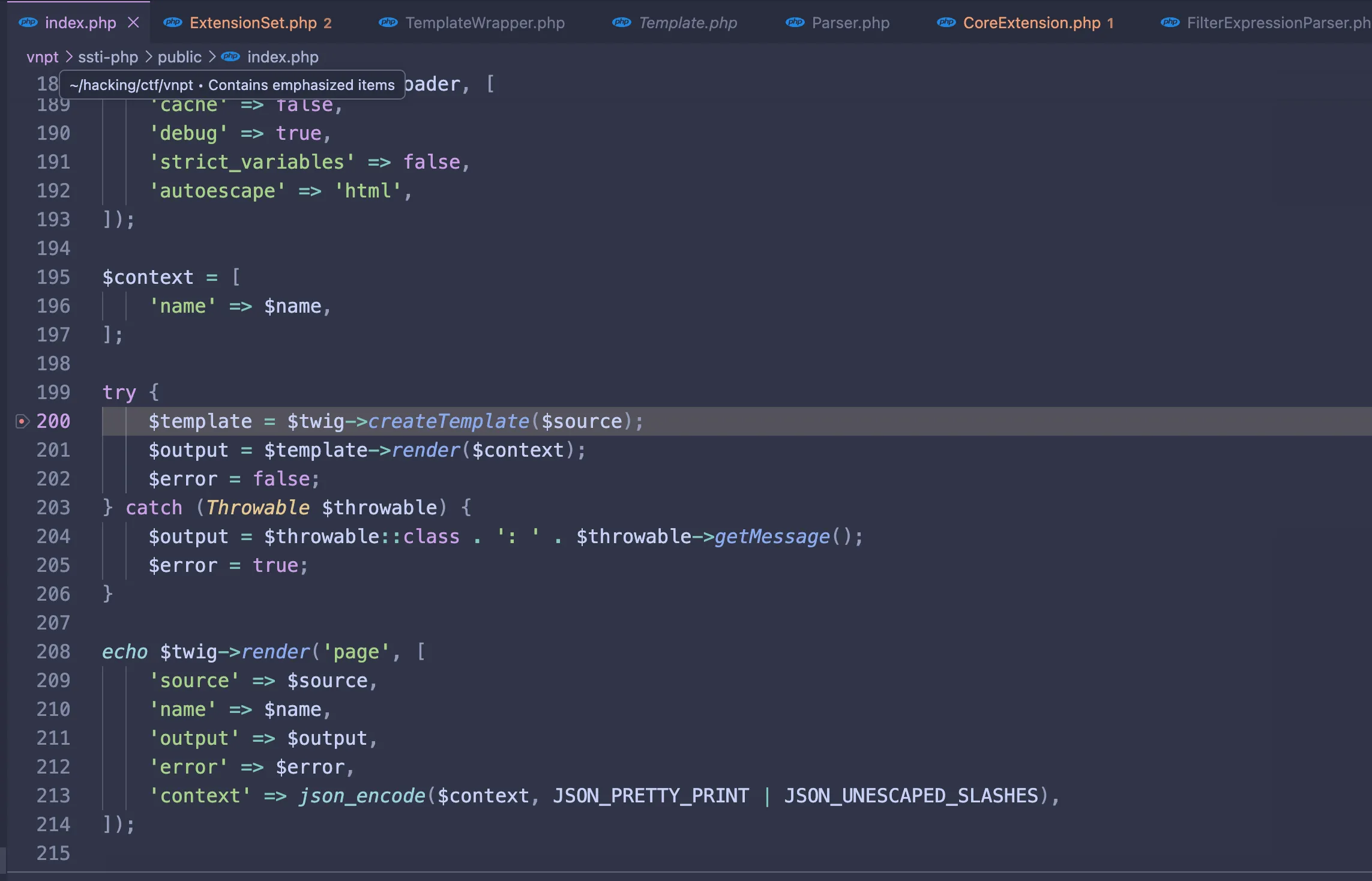1372x881 pixels.
Task: Click 'html' string value
Action: (368, 191)
